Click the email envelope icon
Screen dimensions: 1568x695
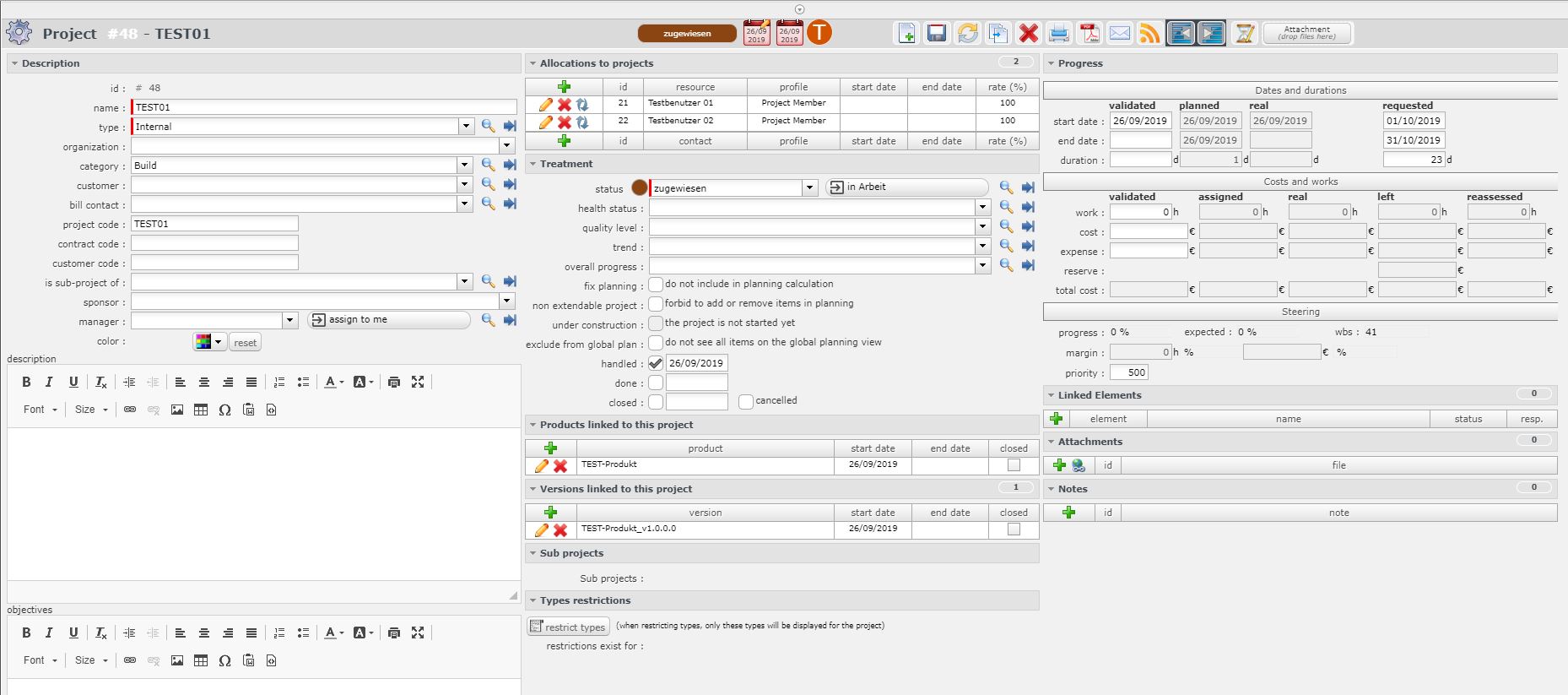[1120, 34]
